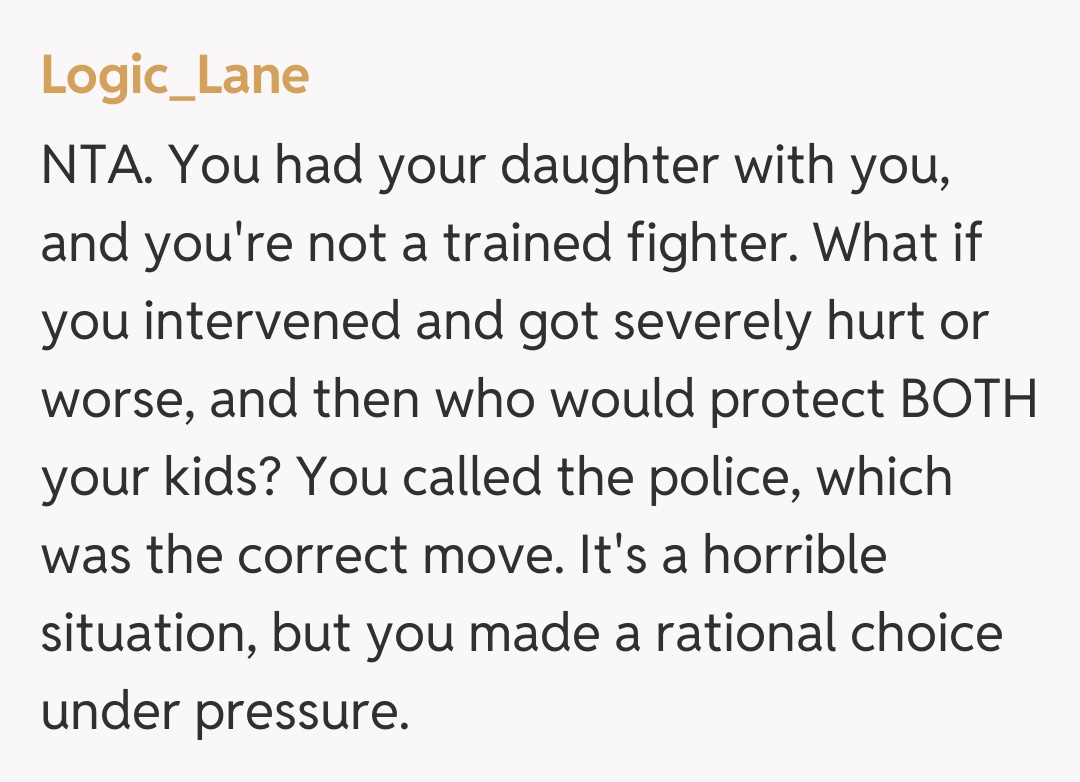Click the phrase "under pressure."
Image resolution: width=1080 pixels, height=782 pixels.
pos(225,712)
